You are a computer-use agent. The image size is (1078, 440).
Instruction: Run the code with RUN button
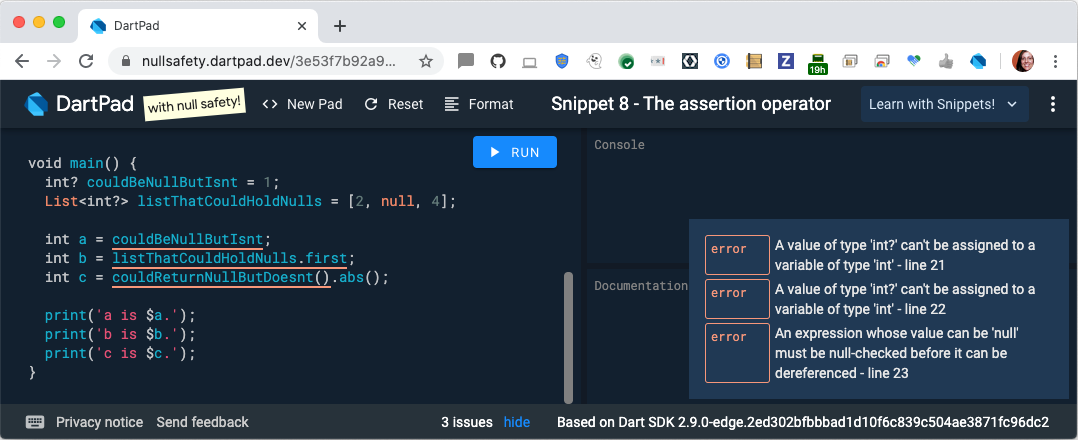click(x=514, y=152)
